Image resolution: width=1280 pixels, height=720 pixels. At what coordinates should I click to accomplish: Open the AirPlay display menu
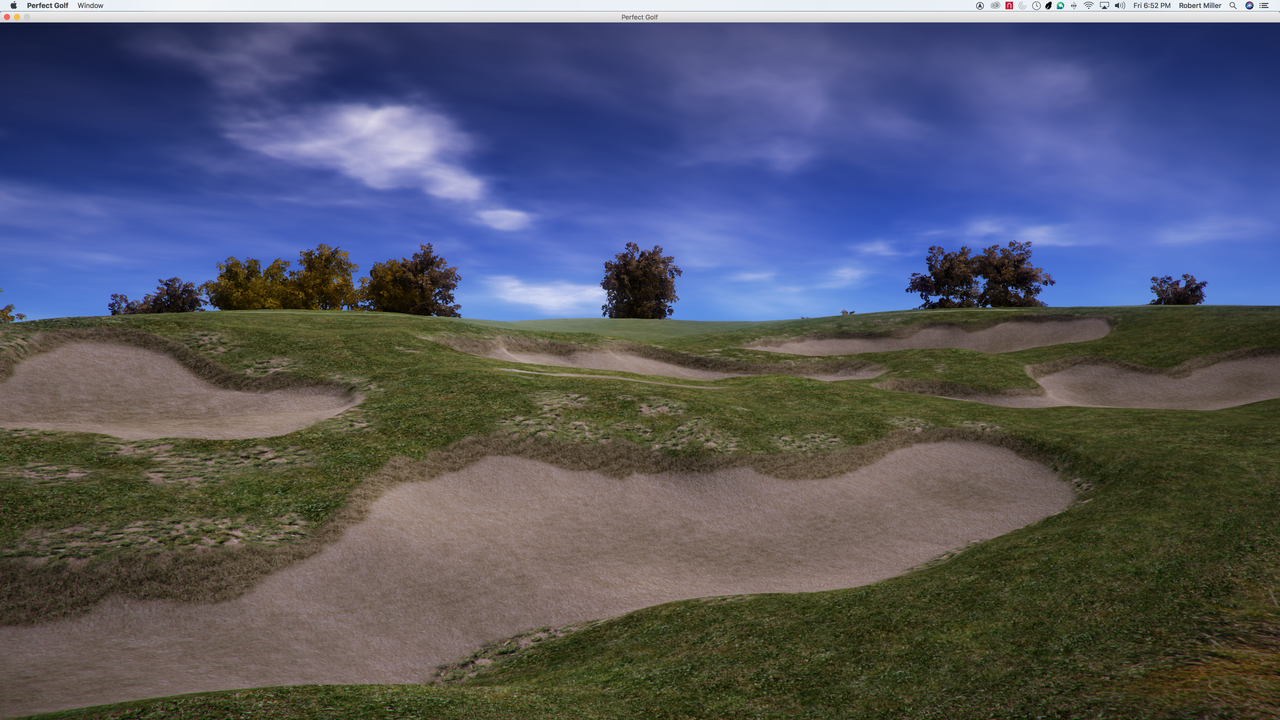1104,5
